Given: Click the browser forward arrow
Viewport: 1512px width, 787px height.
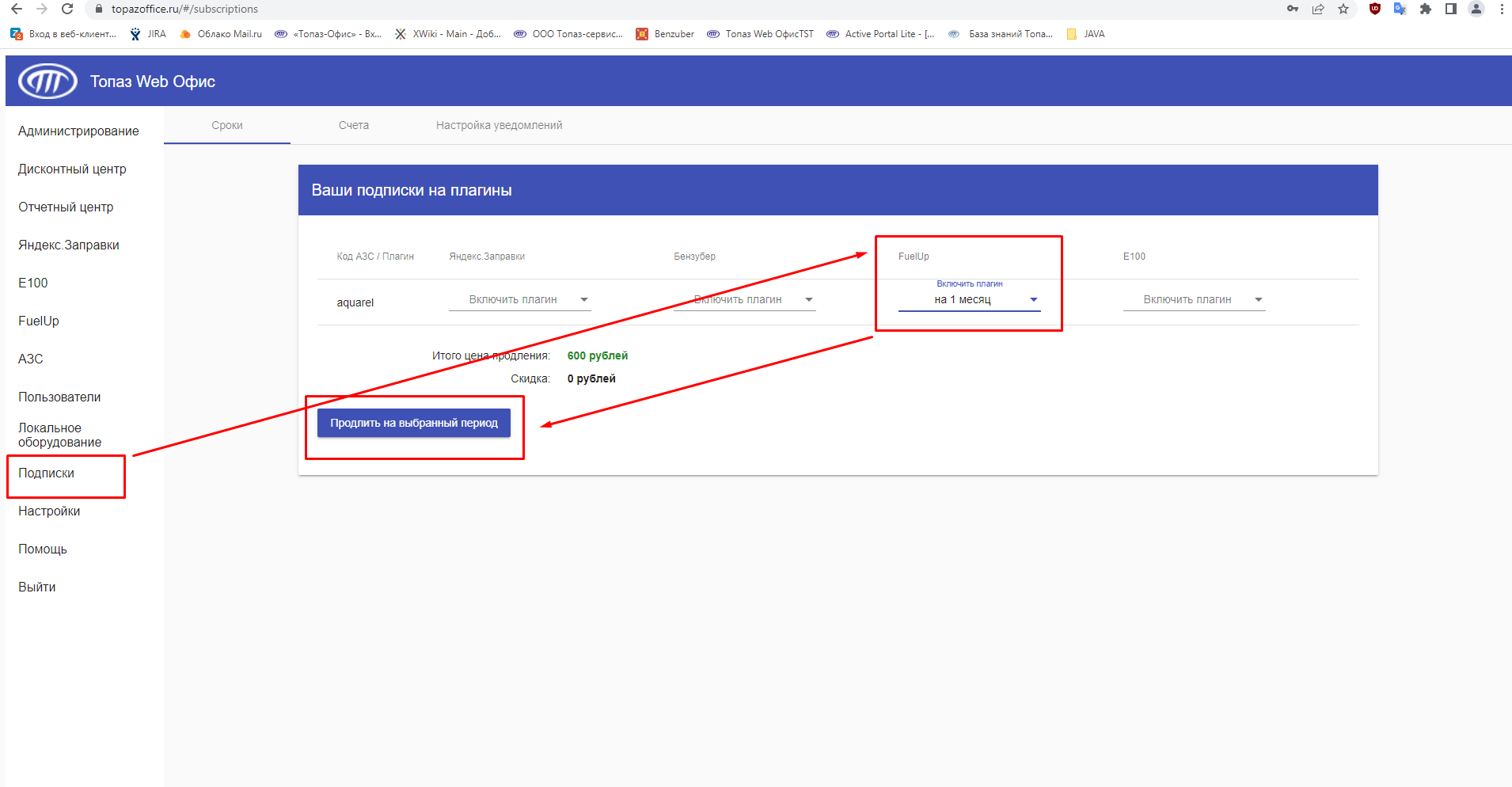Looking at the screenshot, I should coord(42,9).
